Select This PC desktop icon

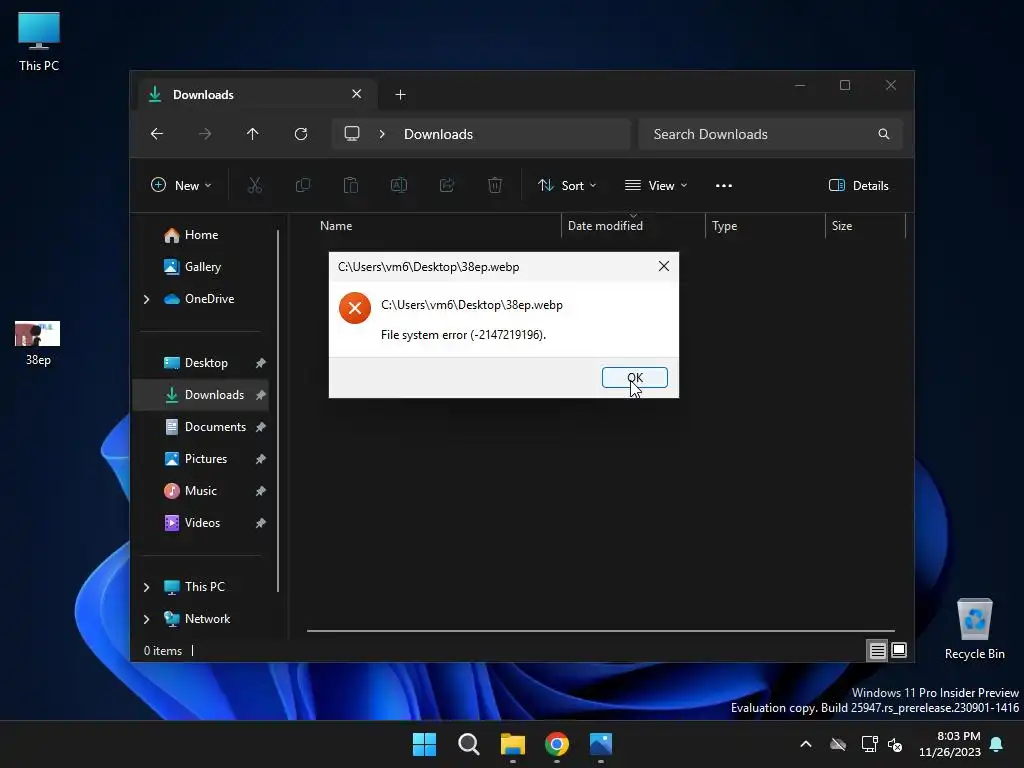(39, 40)
